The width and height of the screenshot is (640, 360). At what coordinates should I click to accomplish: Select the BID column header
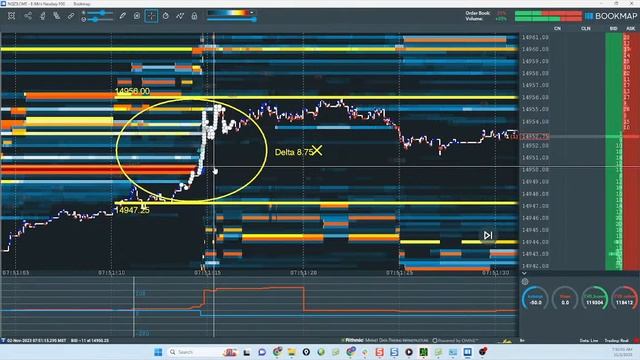click(613, 29)
